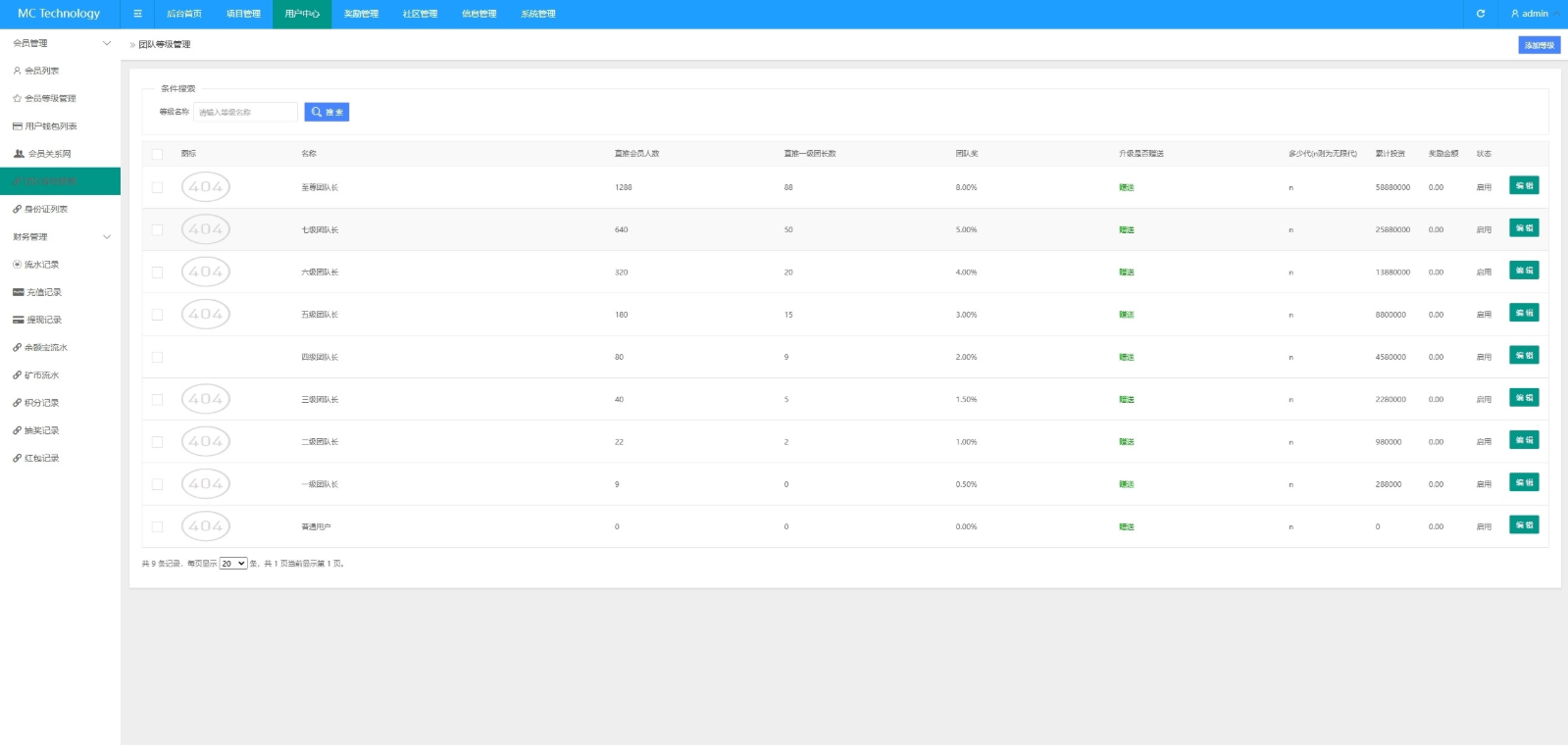Click the refresh icon in top bar
The width and height of the screenshot is (1568, 745).
click(x=1480, y=14)
